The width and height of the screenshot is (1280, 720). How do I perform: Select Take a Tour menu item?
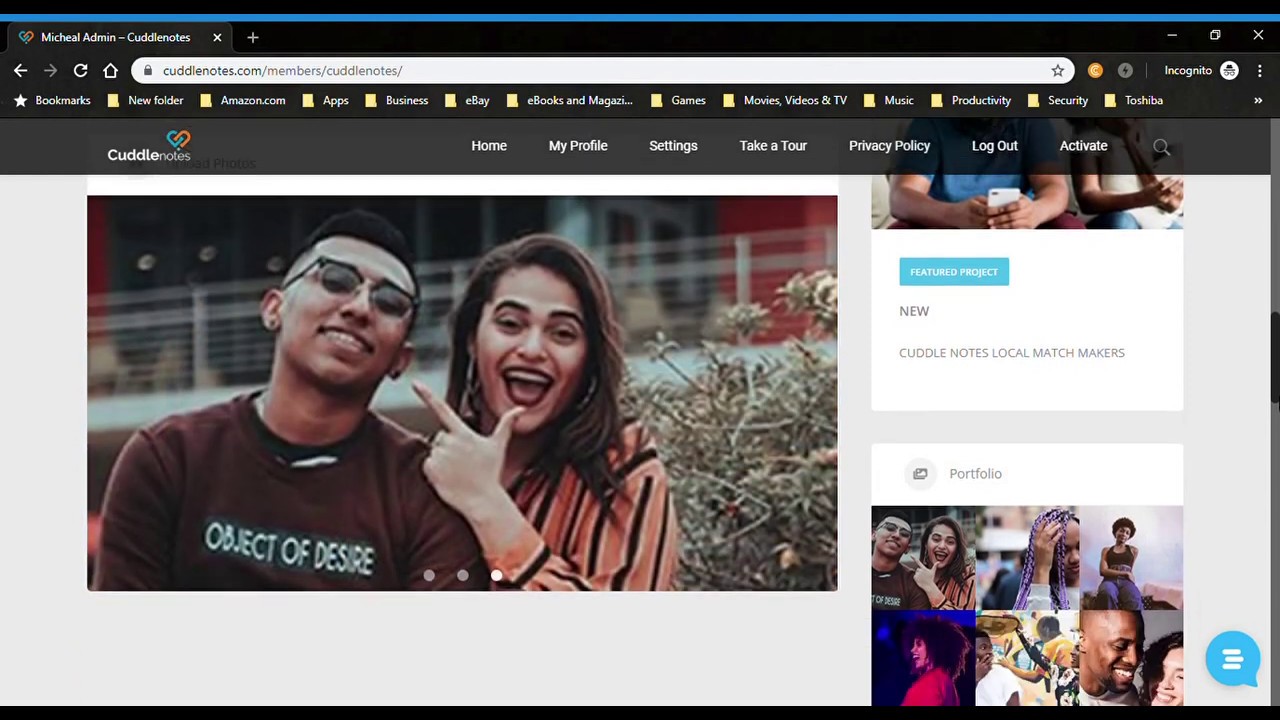(x=773, y=146)
